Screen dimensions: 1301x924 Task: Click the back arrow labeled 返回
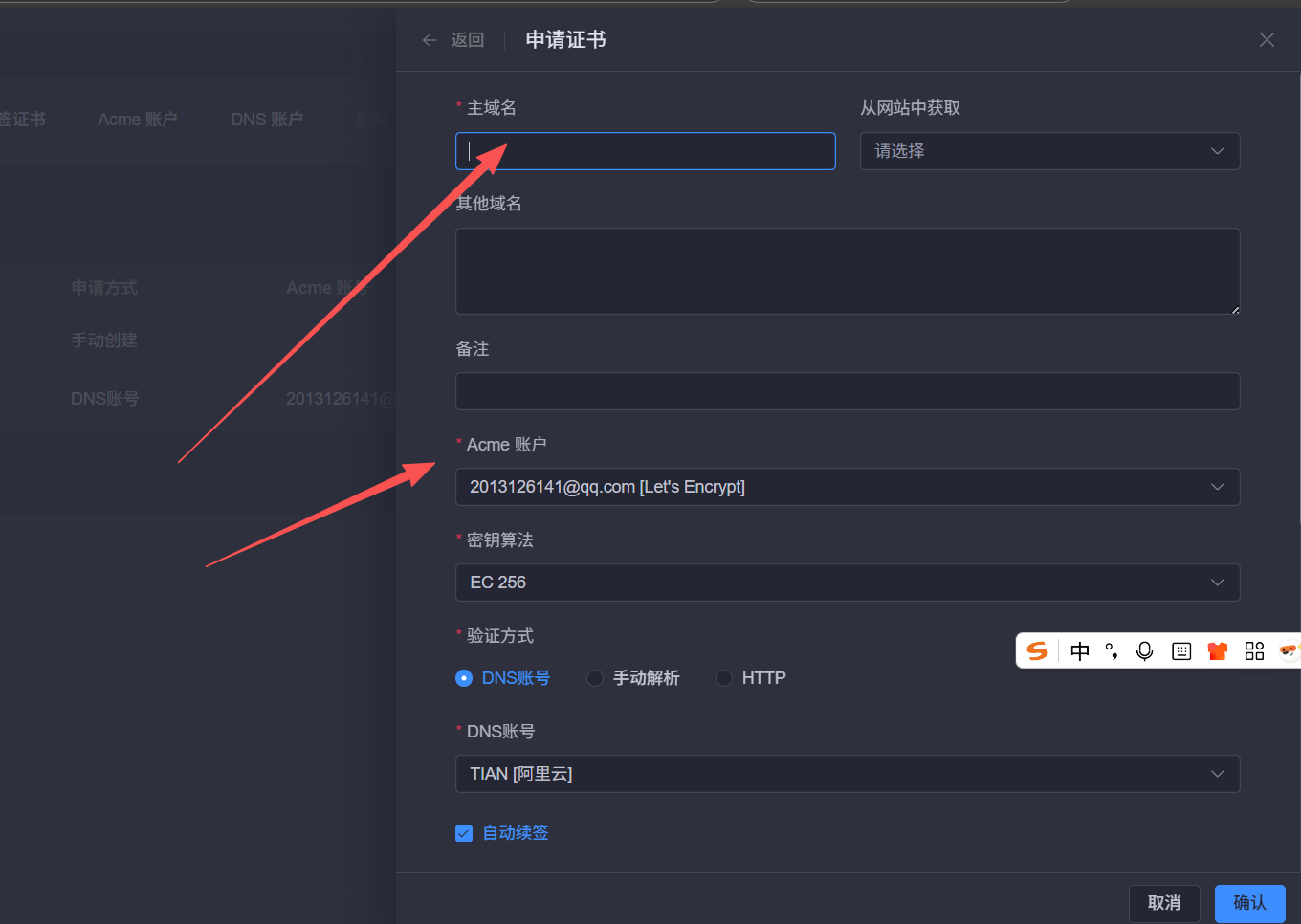click(x=452, y=40)
